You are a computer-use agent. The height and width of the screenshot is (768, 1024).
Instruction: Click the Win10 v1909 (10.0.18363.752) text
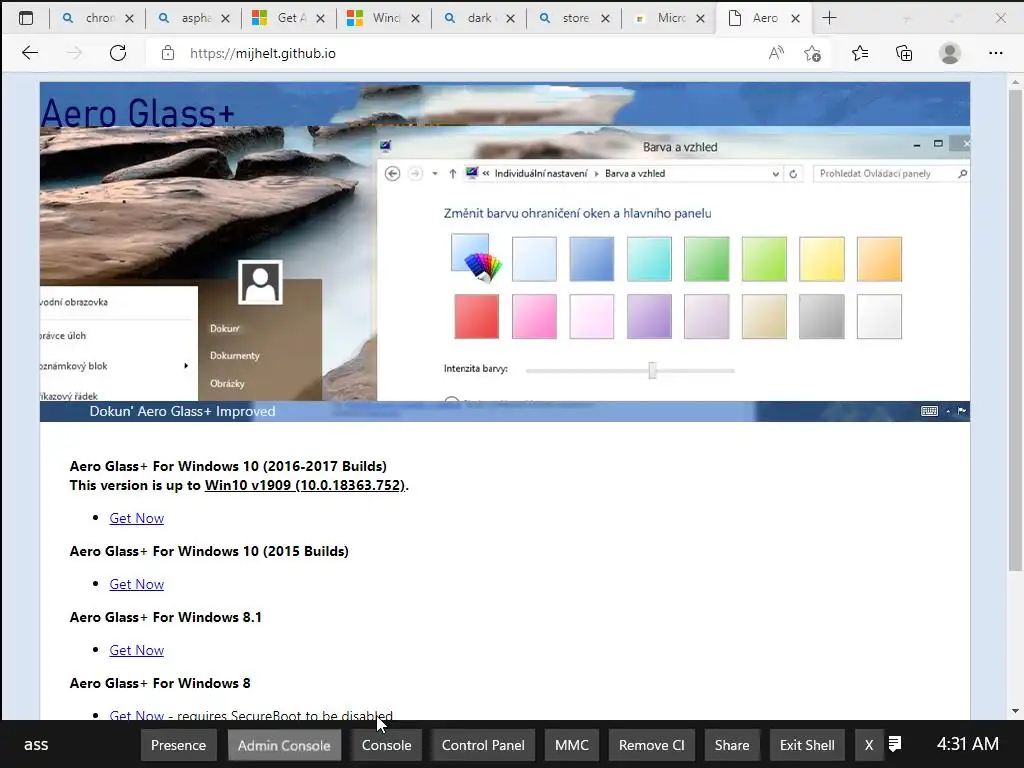click(x=305, y=485)
